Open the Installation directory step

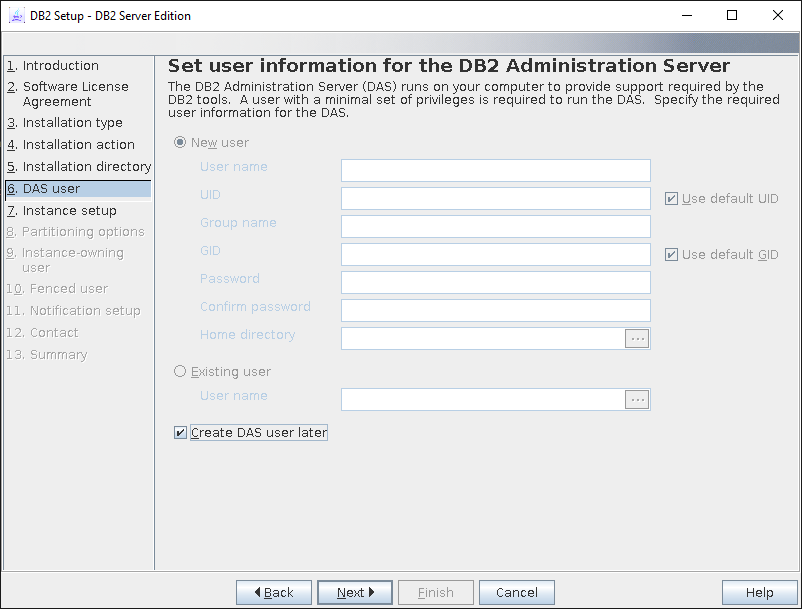point(86,167)
